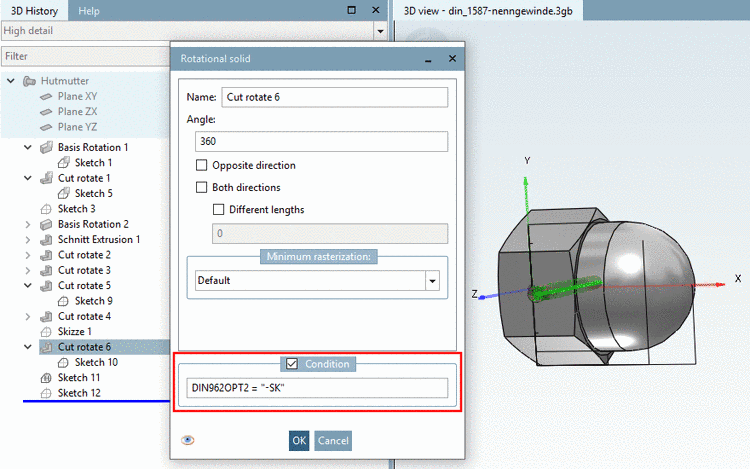Uncheck the Condition checkbox
The height and width of the screenshot is (469, 750).
click(x=292, y=364)
